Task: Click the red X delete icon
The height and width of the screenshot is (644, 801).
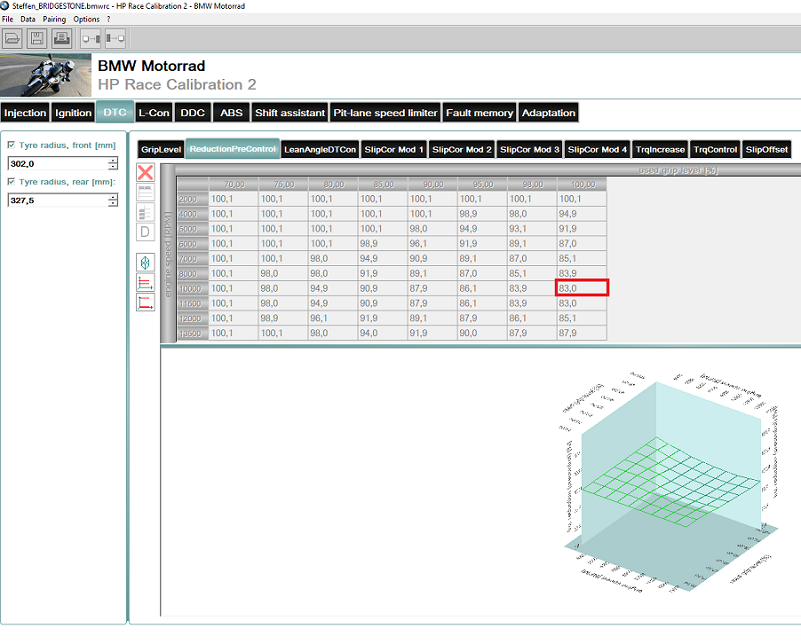Action: pyautogui.click(x=145, y=173)
